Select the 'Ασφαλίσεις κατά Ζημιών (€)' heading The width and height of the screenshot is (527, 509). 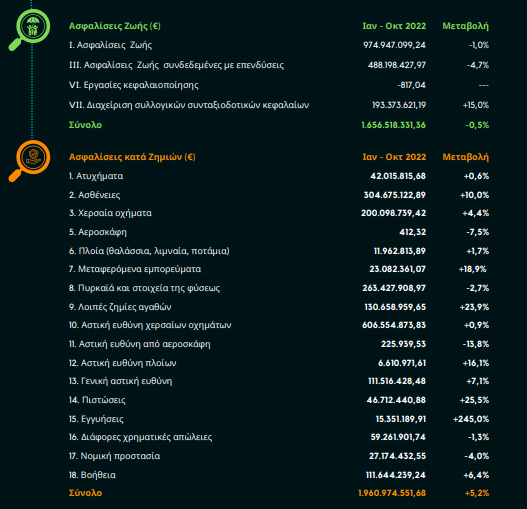point(132,157)
